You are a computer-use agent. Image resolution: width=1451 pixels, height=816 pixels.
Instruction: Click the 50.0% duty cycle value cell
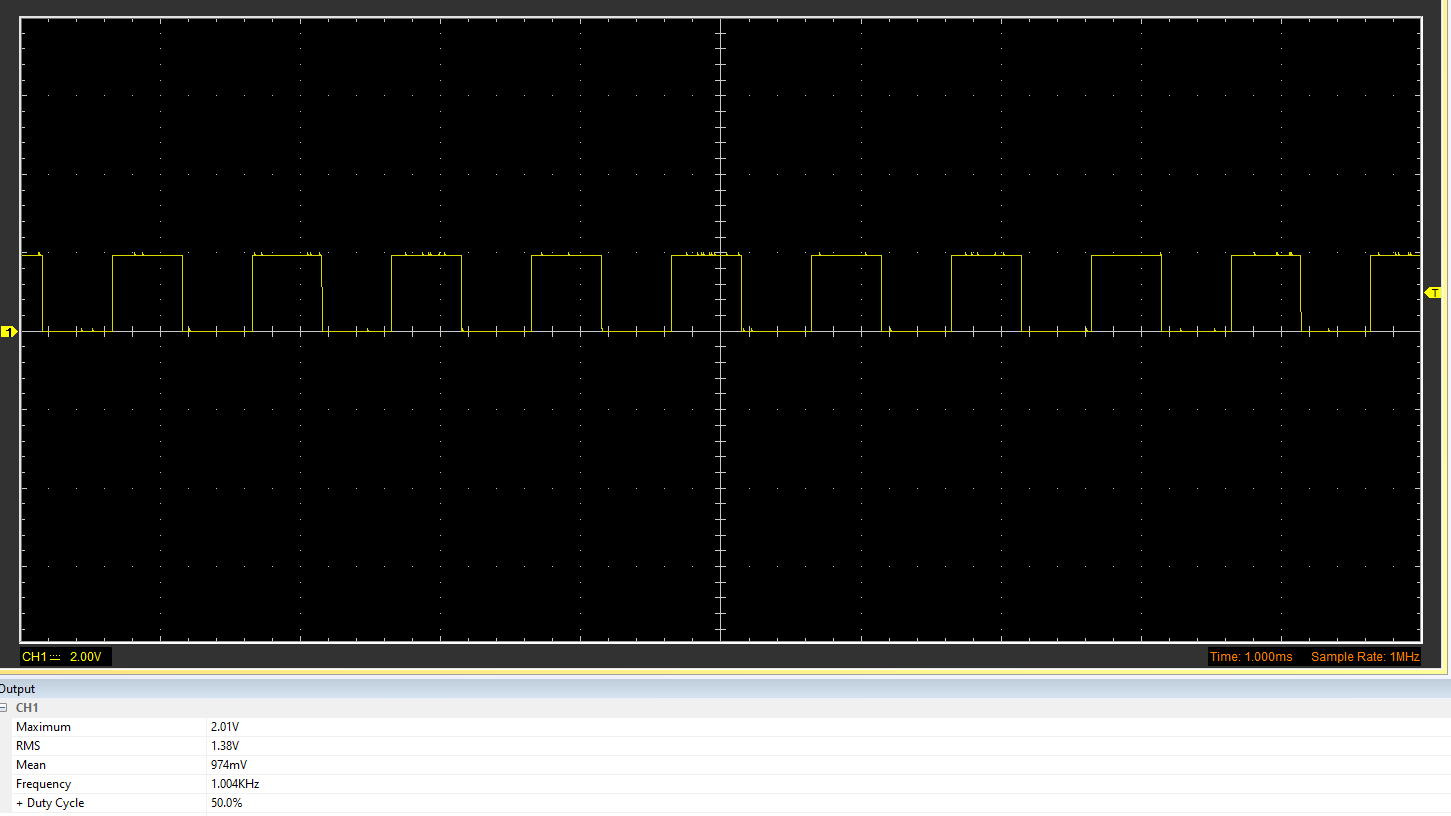(227, 803)
